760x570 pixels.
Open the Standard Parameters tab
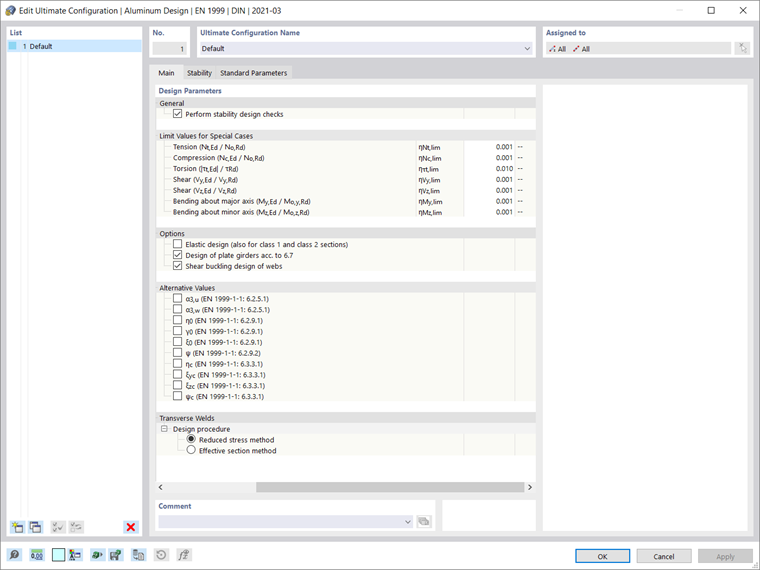pos(253,73)
